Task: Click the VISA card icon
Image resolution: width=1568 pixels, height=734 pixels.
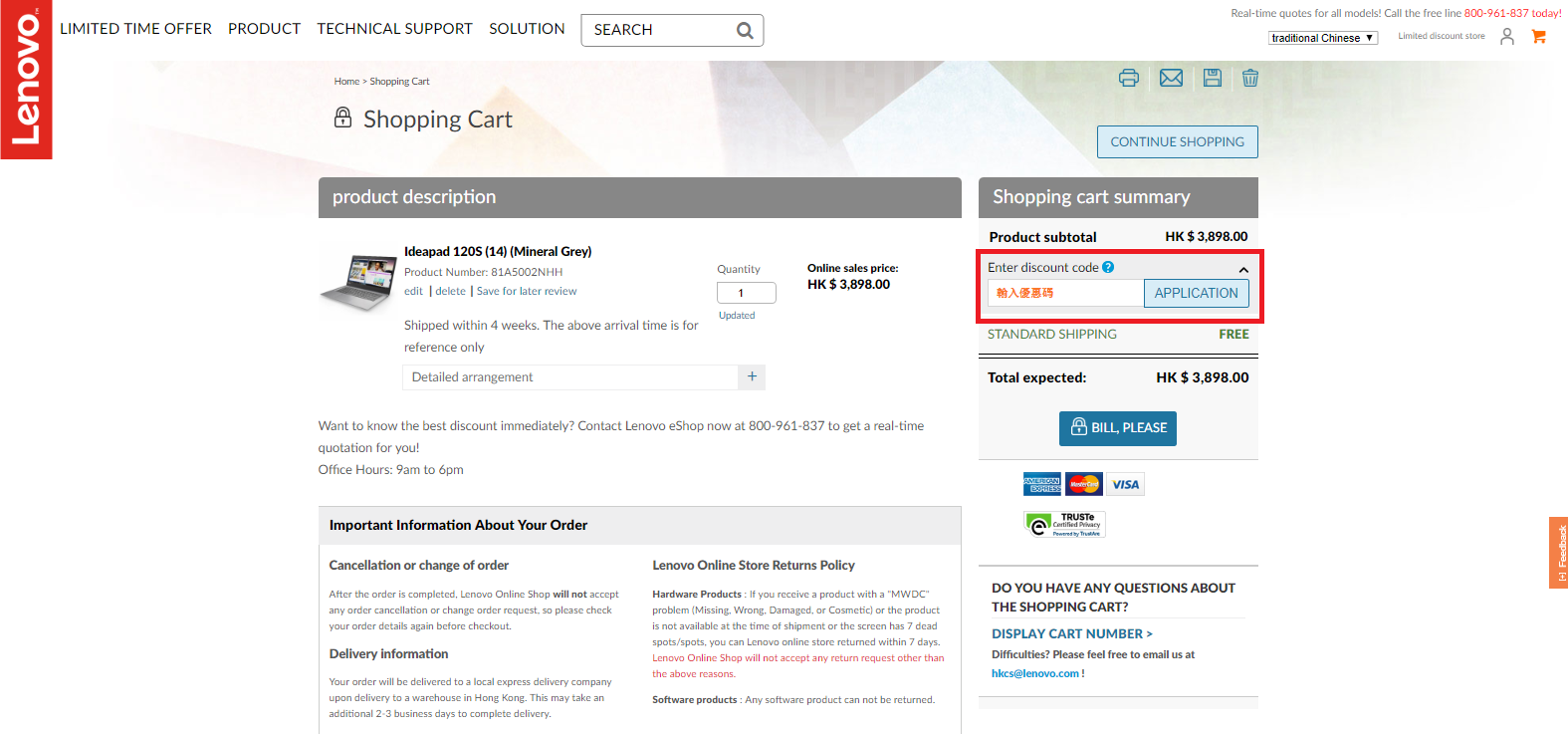Action: coord(1126,484)
